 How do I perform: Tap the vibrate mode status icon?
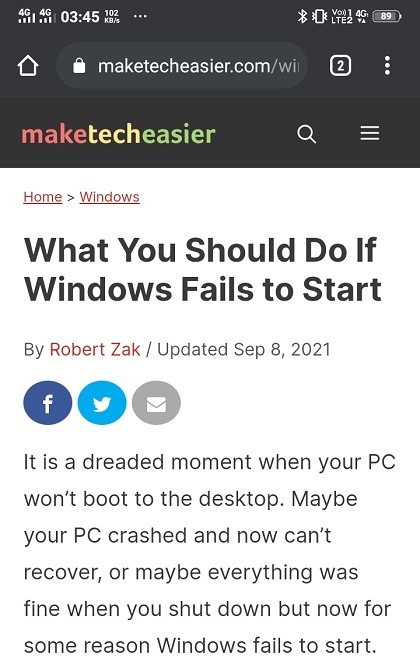pyautogui.click(x=319, y=16)
